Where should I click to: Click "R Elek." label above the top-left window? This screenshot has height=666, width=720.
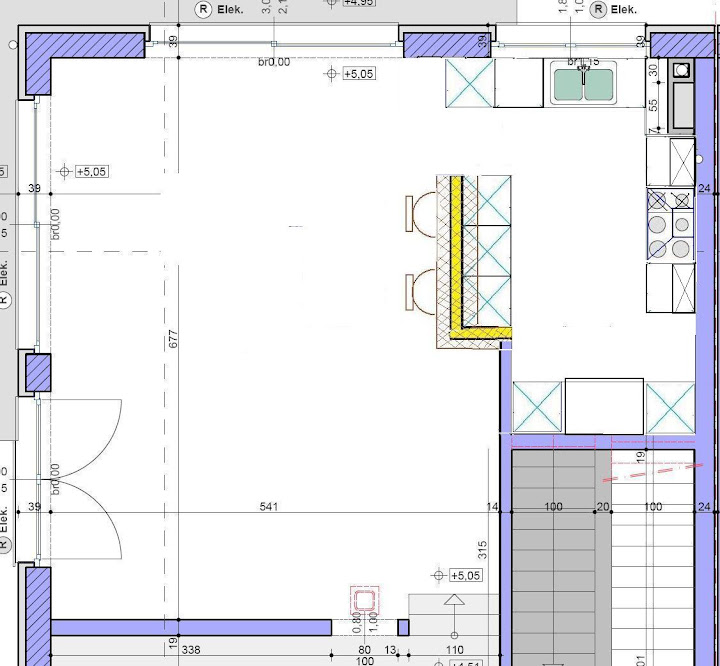coord(219,9)
